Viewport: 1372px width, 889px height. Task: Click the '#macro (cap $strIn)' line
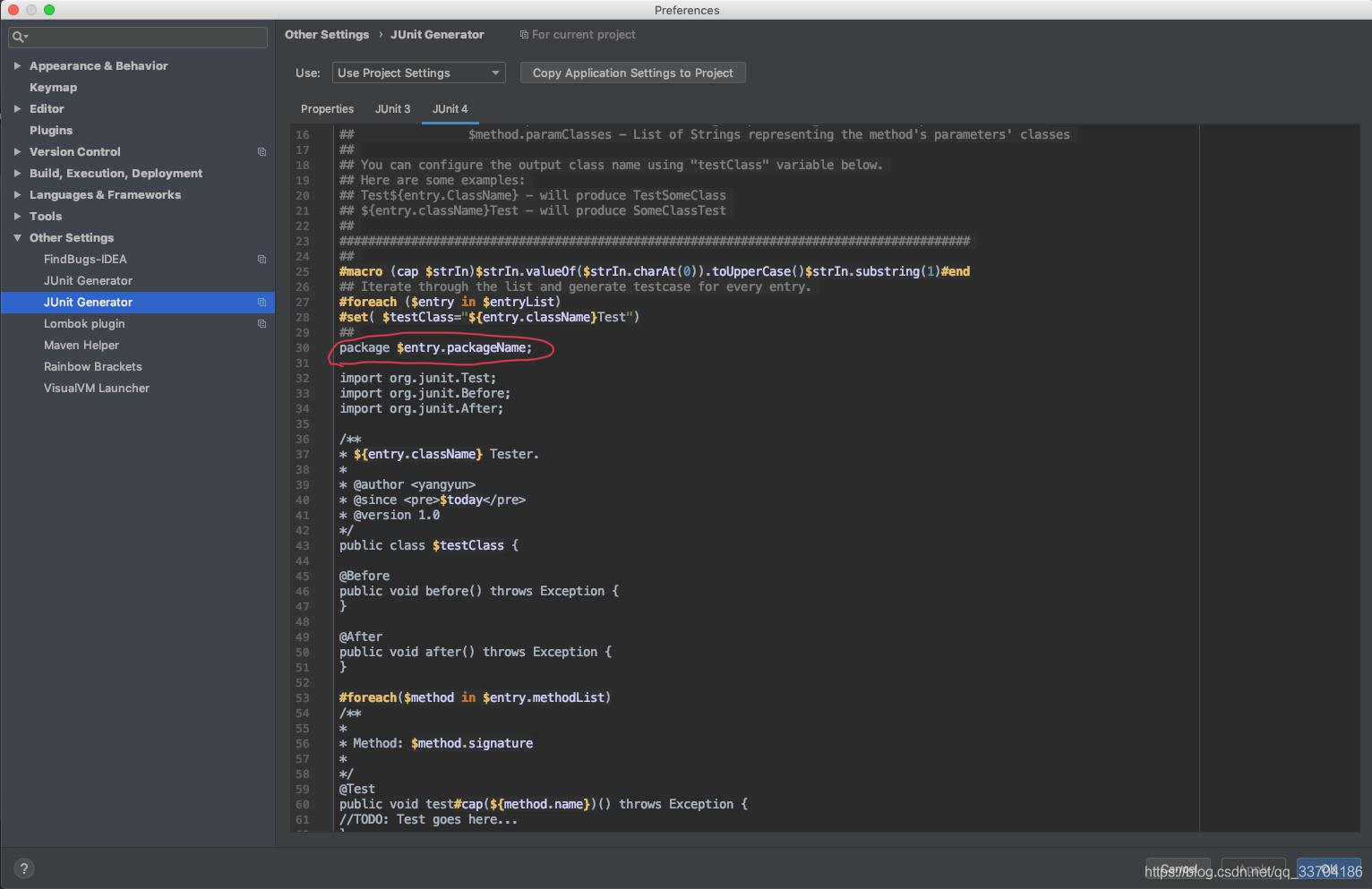[655, 272]
